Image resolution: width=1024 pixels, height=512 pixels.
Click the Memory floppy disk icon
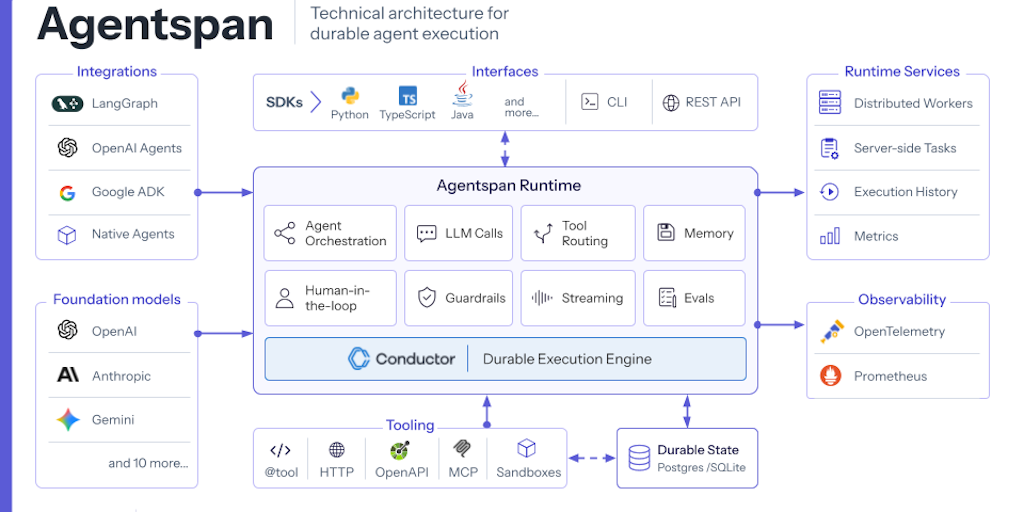[665, 232]
